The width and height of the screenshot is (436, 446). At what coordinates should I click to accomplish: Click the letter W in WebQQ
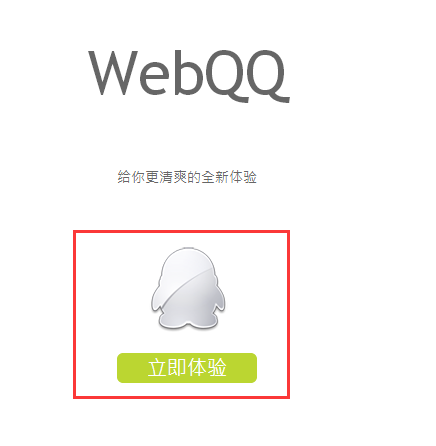pos(113,73)
